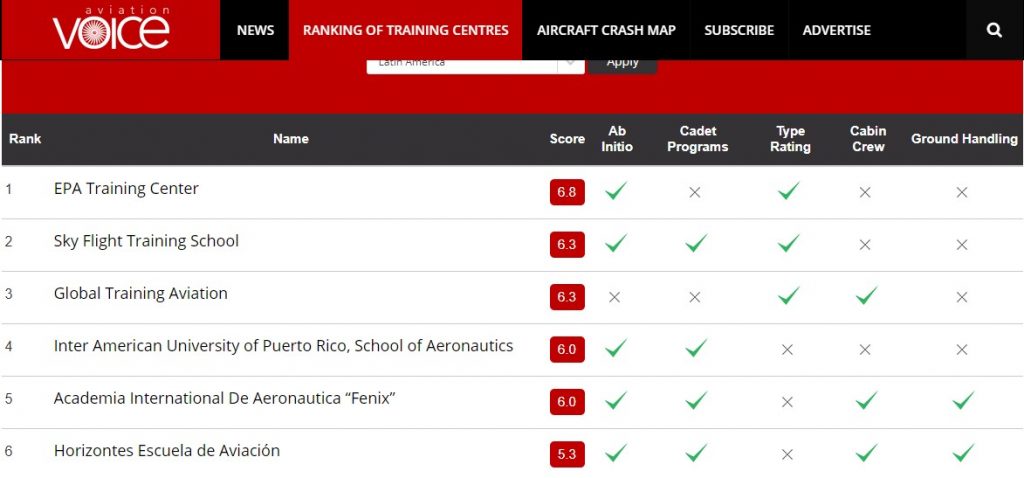This screenshot has height=478, width=1024.
Task: Open Academia International De Aeronautica Fenix
Action: 225,398
